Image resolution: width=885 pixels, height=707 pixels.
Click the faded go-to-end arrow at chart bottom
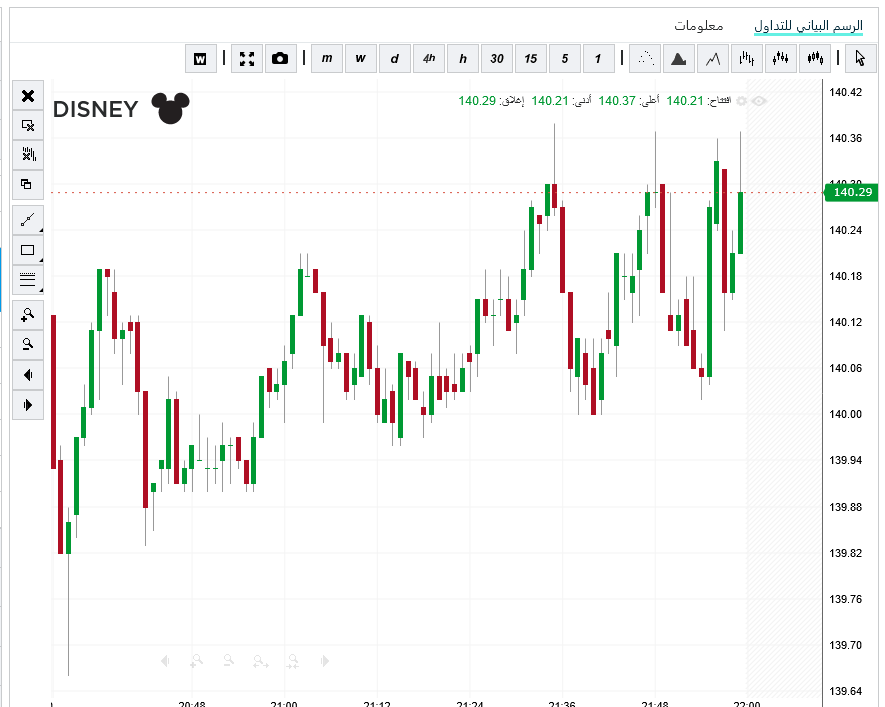pos(325,661)
